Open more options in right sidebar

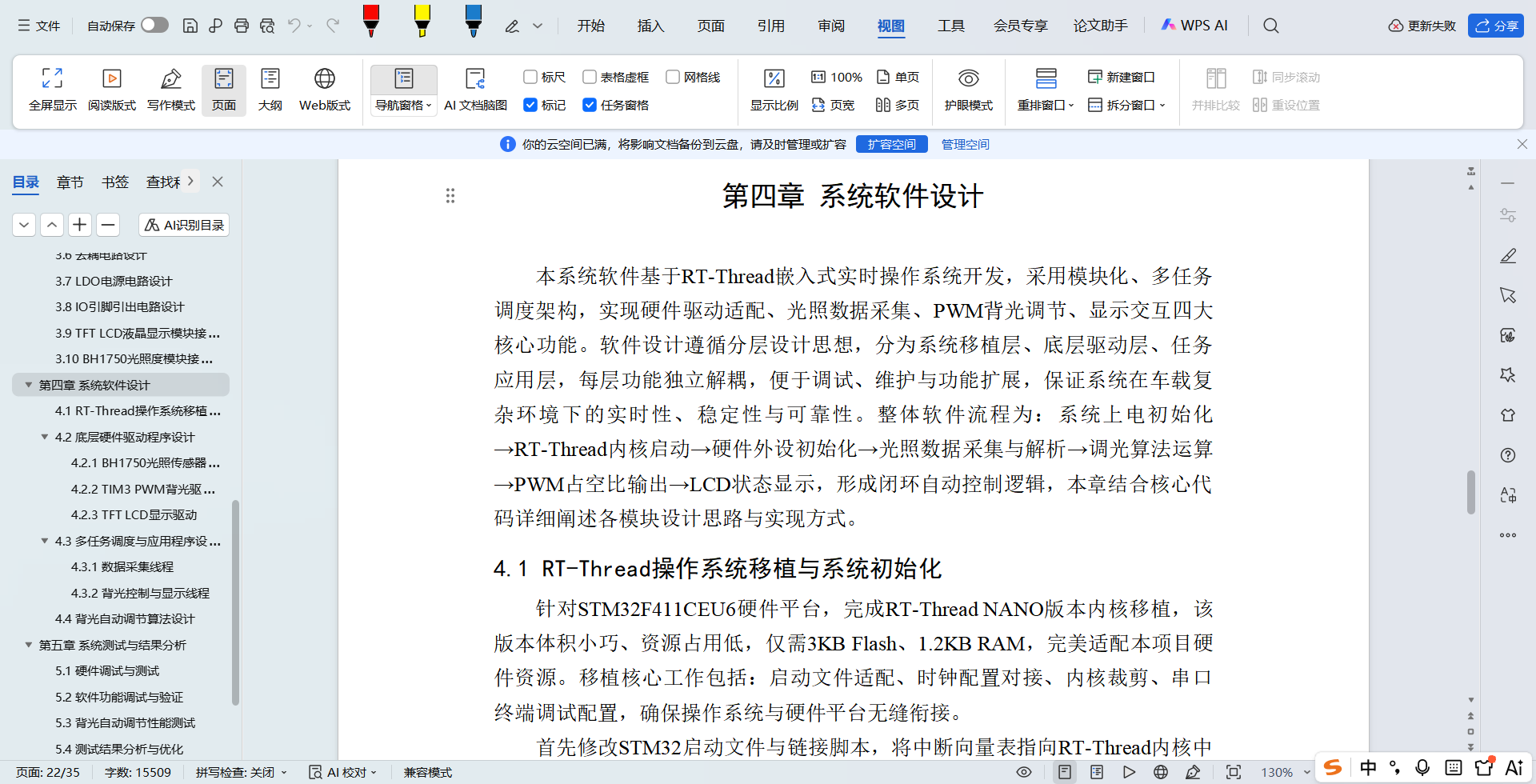click(x=1508, y=535)
